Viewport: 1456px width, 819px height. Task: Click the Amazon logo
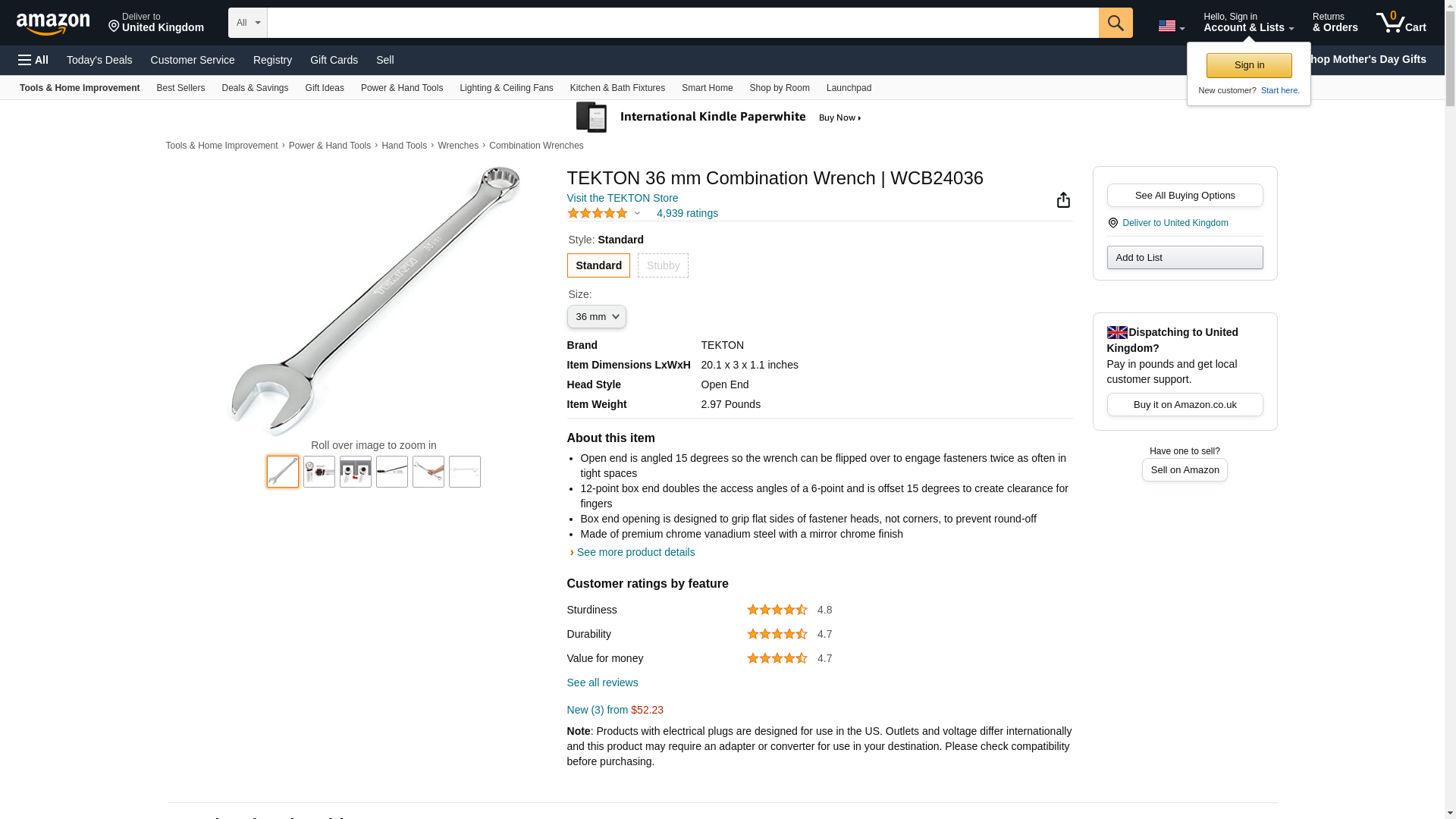click(53, 24)
